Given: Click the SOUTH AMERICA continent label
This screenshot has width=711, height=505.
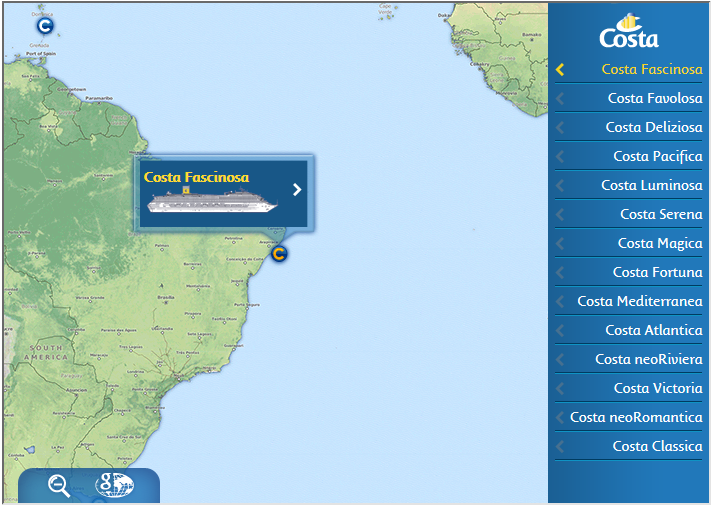Looking at the screenshot, I should point(46,353).
